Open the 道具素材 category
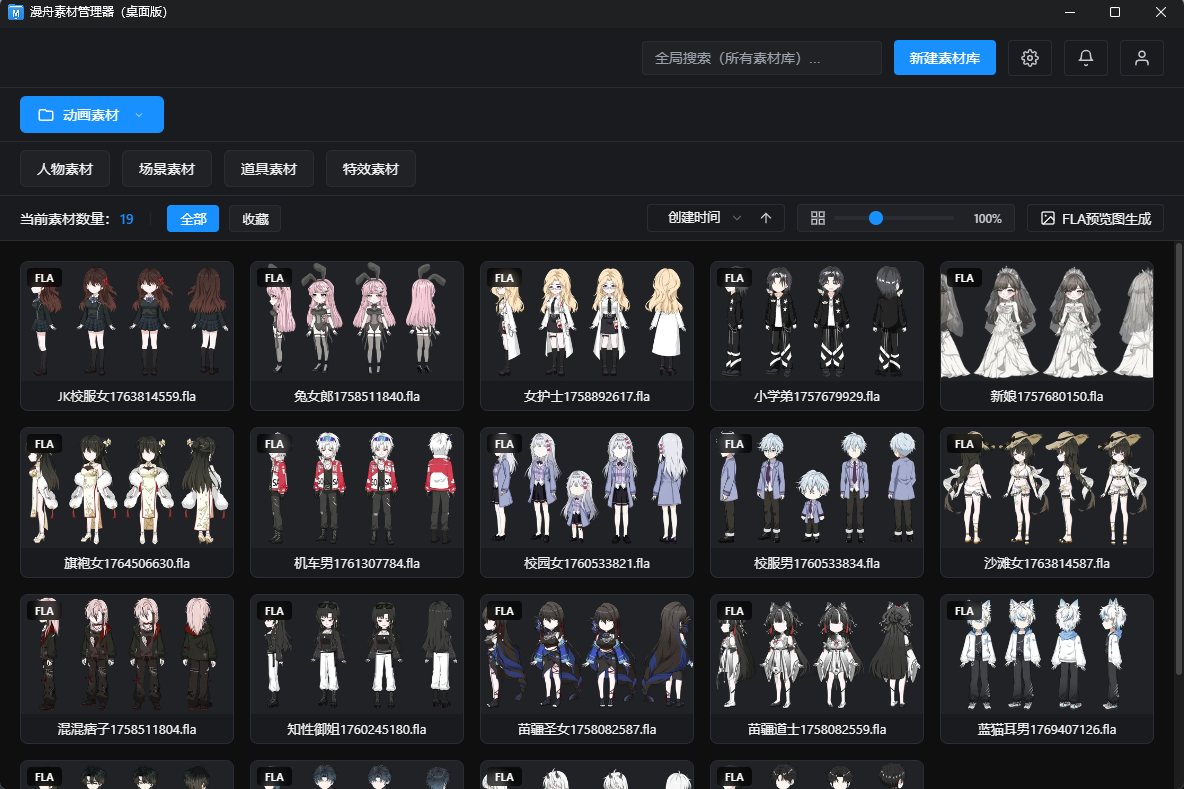1184x789 pixels. click(269, 169)
